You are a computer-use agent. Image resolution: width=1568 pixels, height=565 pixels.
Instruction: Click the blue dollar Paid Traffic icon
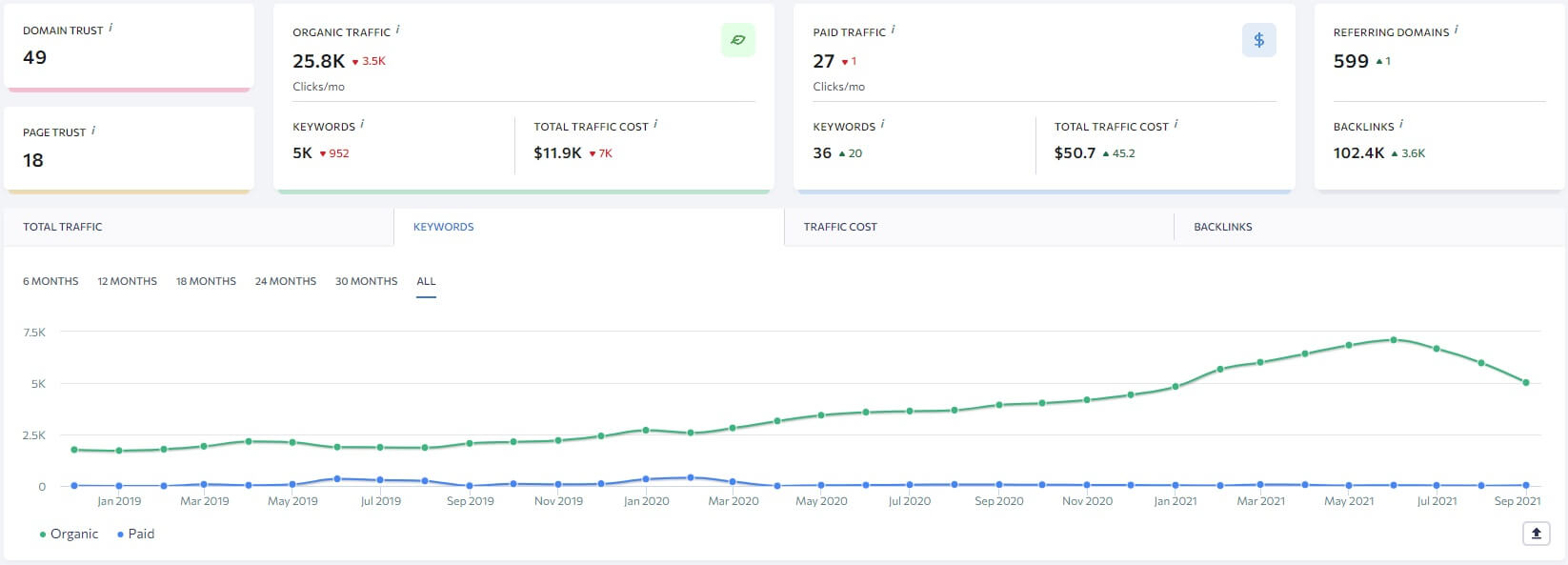[1258, 40]
